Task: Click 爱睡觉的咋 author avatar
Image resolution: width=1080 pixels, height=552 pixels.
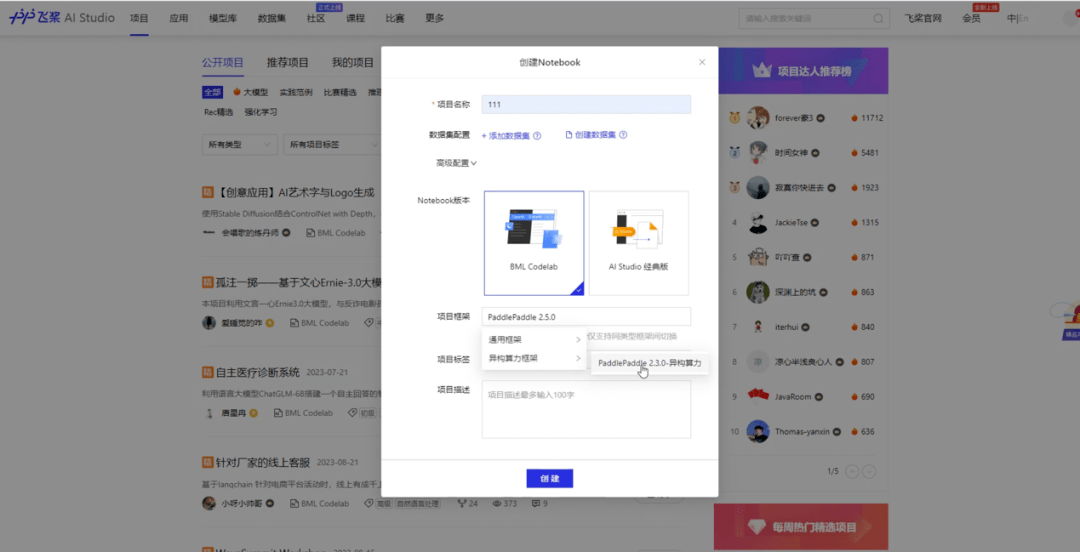Action: point(209,323)
